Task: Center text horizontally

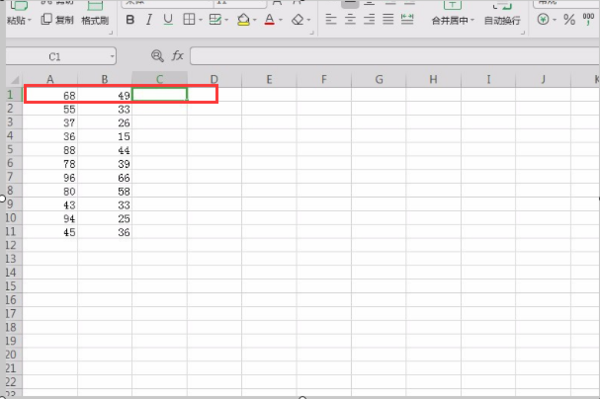Action: pyautogui.click(x=350, y=19)
